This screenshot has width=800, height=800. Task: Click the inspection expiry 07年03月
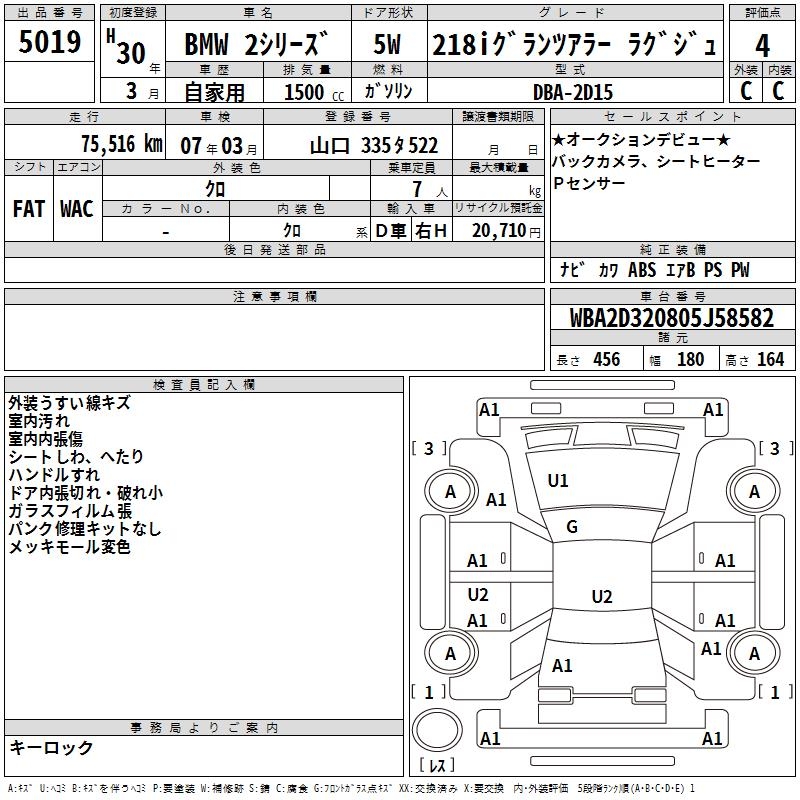[x=219, y=146]
